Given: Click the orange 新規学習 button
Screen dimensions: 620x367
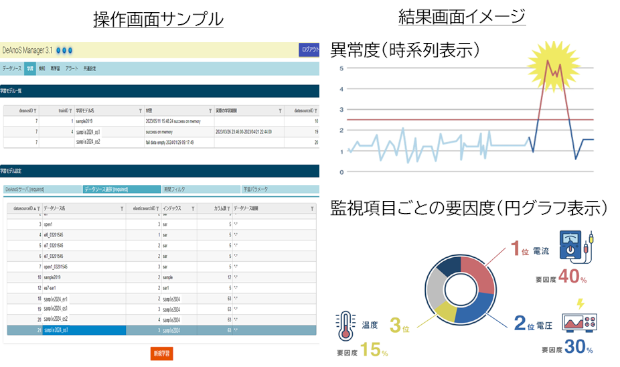Looking at the screenshot, I should point(162,353).
